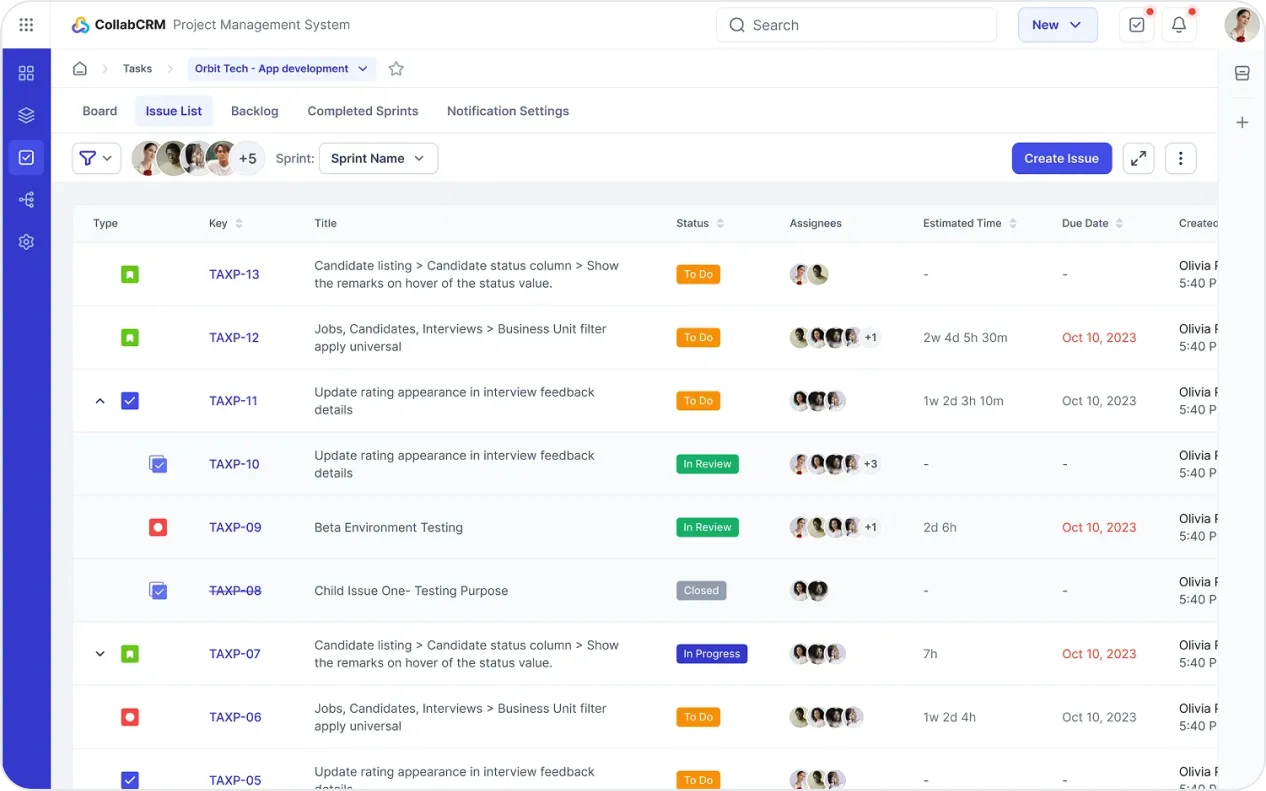Viewport: 1266px width, 791px height.
Task: Click the home breadcrumb icon
Action: tap(80, 69)
